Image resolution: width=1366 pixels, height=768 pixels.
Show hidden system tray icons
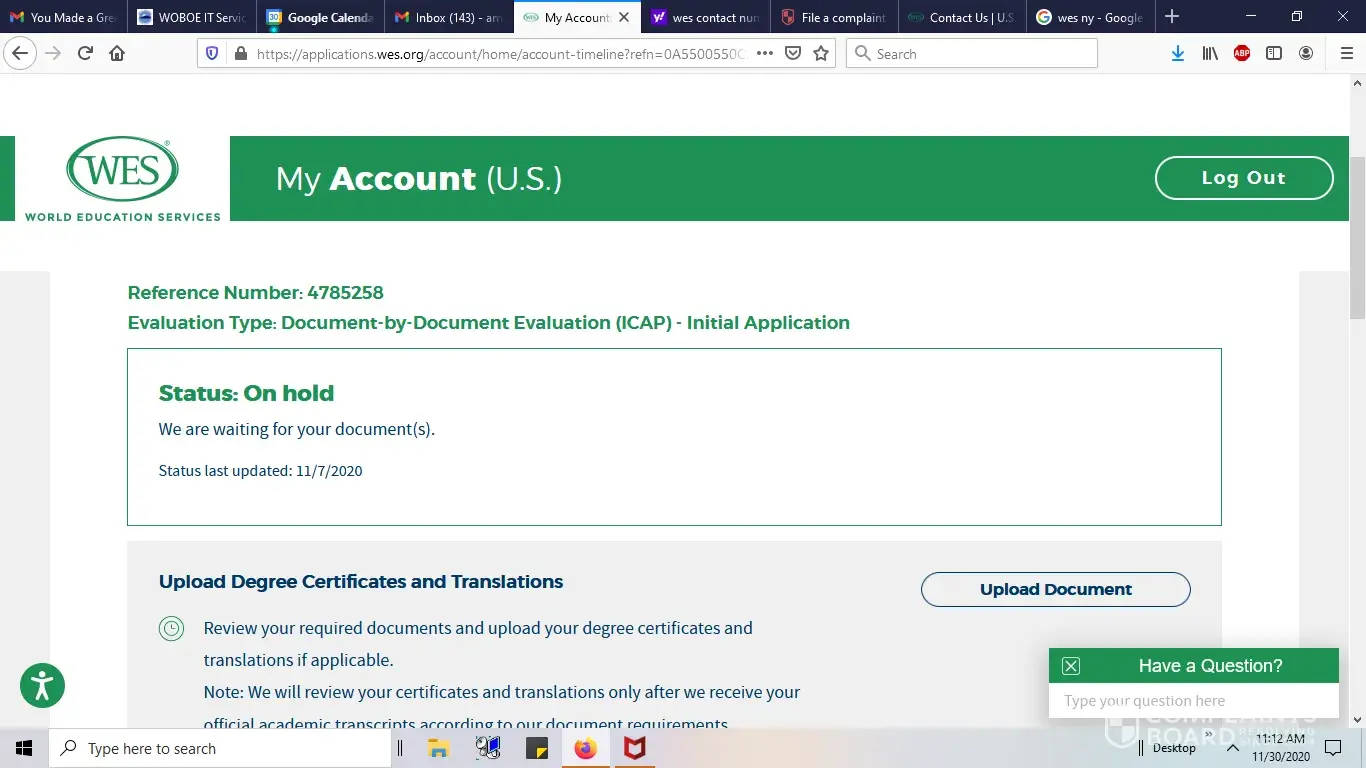(x=1233, y=748)
